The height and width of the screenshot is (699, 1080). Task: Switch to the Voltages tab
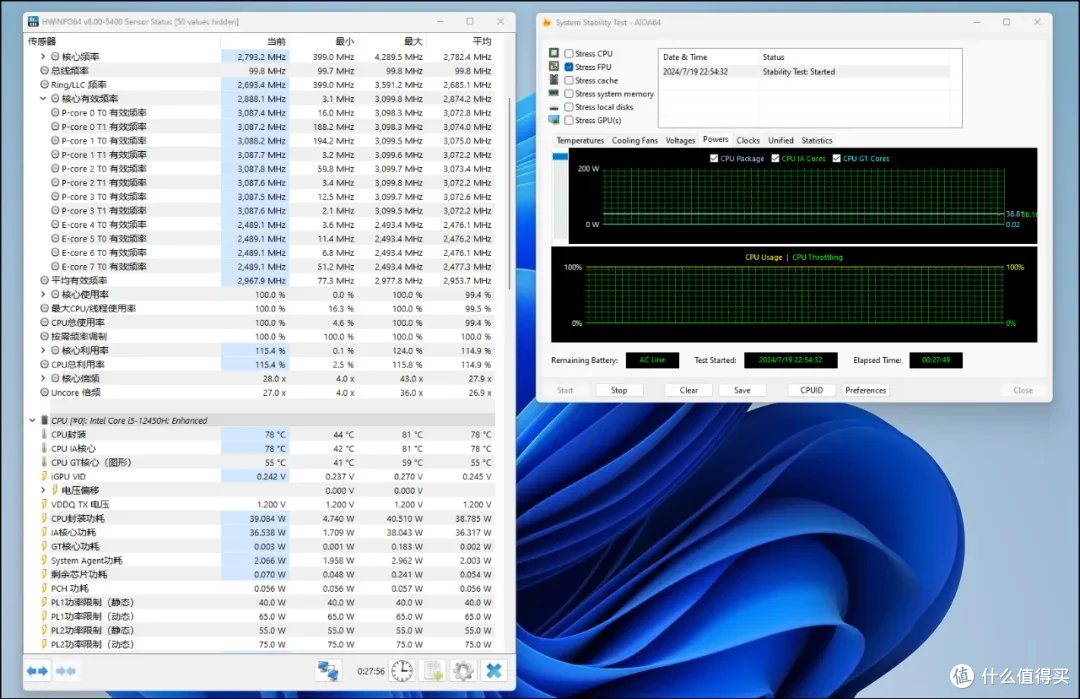pos(680,140)
